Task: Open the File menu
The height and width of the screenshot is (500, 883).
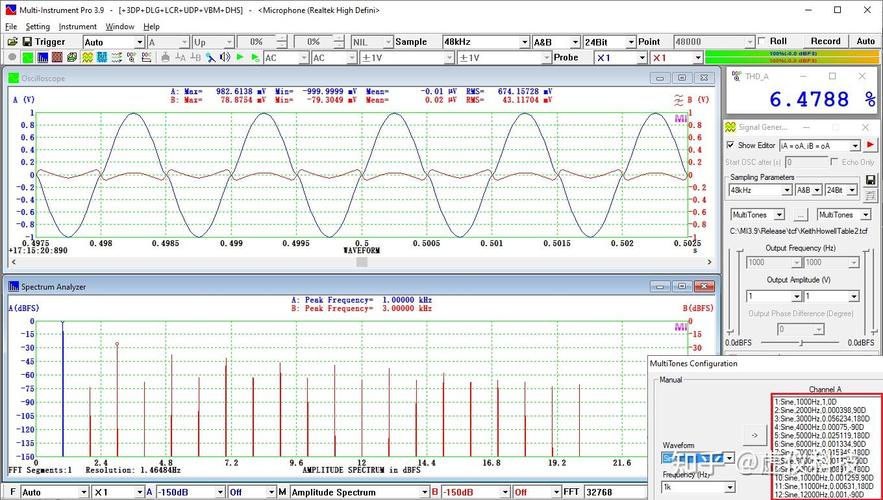Action: 11,26
